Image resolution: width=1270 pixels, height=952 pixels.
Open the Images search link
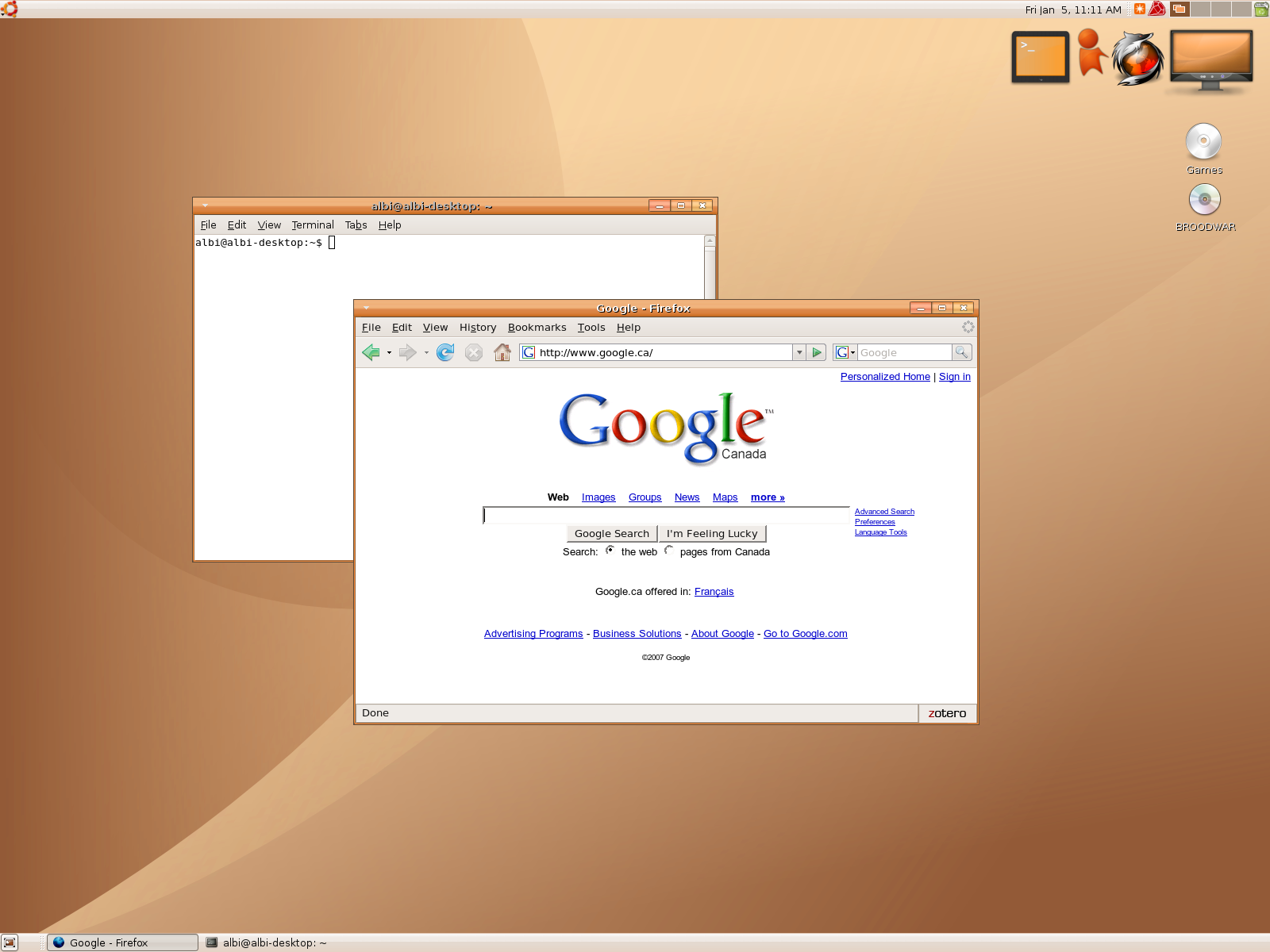click(x=598, y=497)
